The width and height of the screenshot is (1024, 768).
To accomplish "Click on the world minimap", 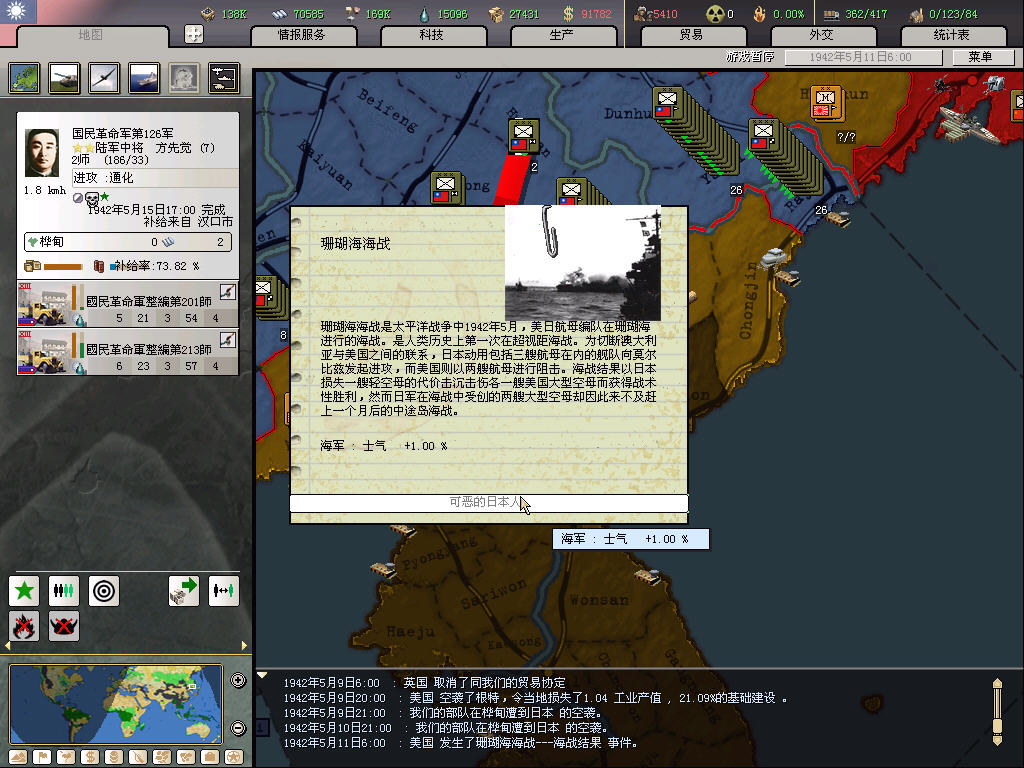I will pos(116,704).
